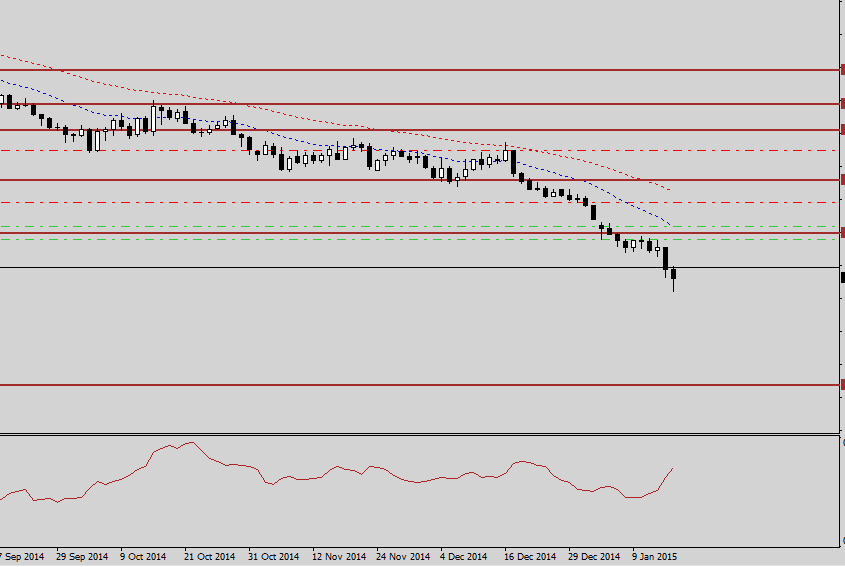Select the grey dash-dot horizontal line

[300, 239]
